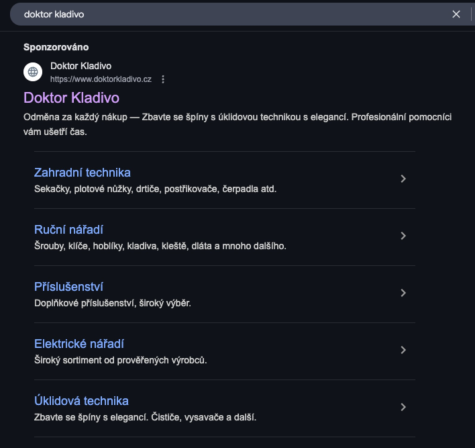Screen dimensions: 475x448
Task: Open the 'Příslušenství' sitelink
Action: pos(69,287)
